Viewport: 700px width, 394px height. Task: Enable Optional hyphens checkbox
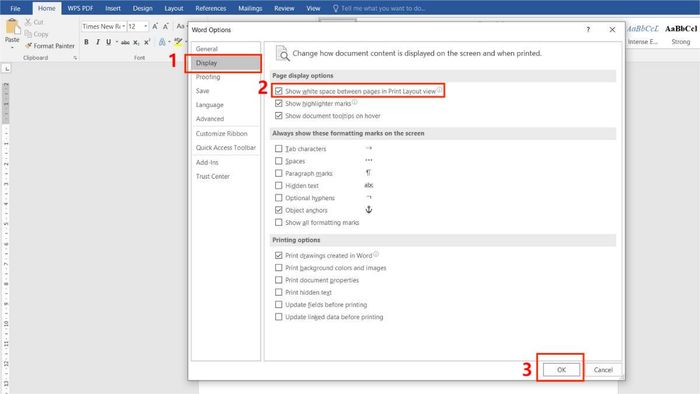tap(279, 198)
